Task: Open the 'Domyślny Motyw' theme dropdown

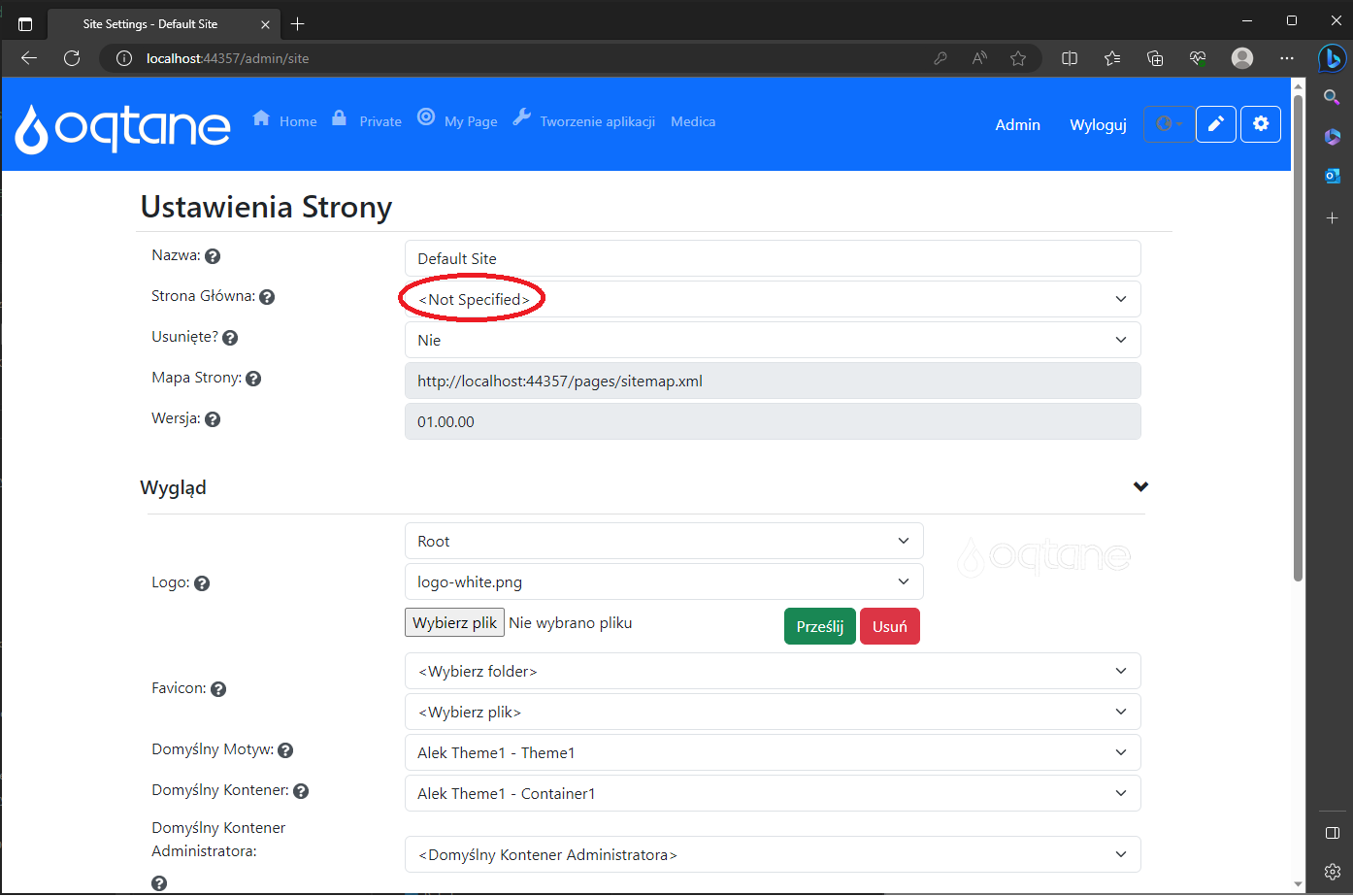Action: coord(773,752)
